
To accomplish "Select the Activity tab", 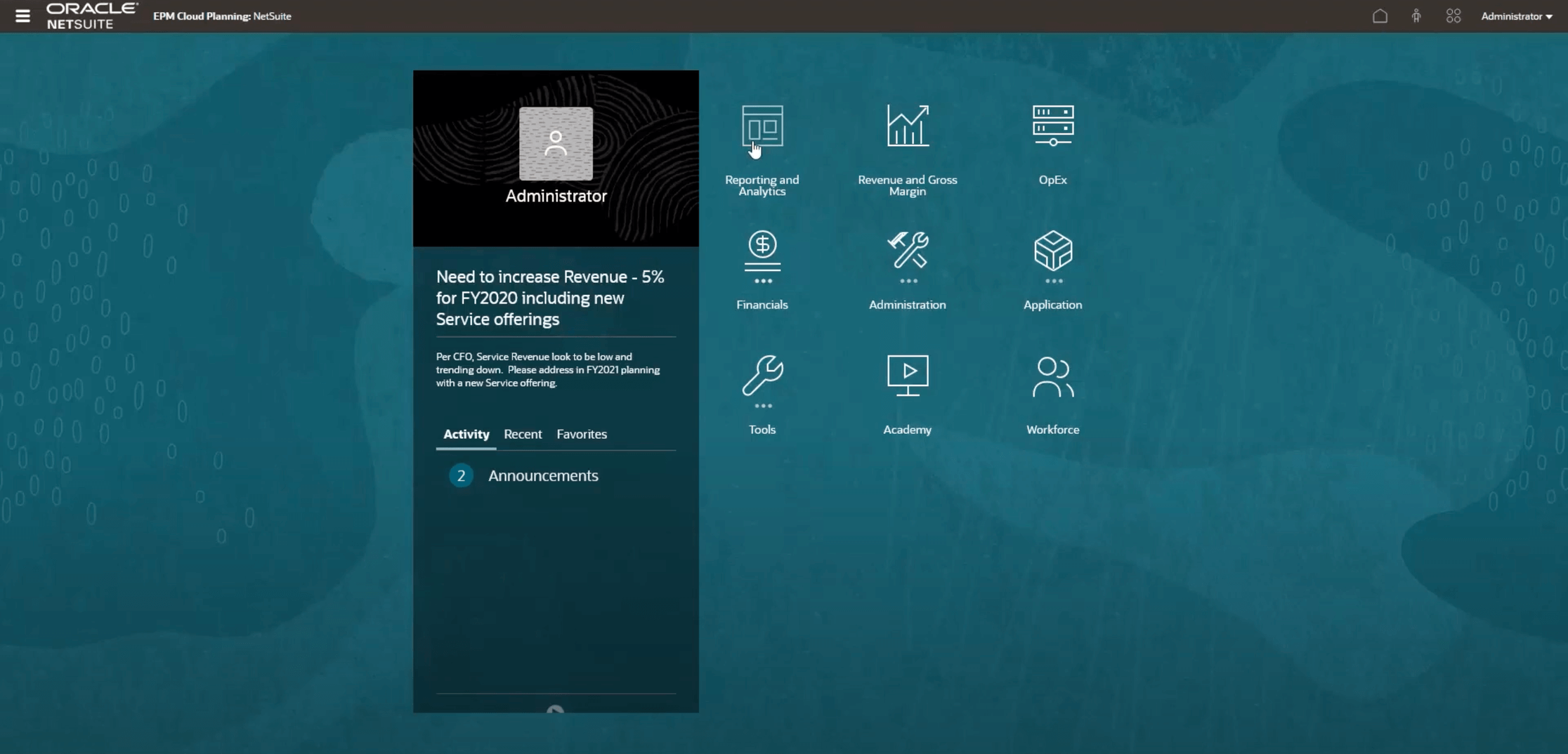I will point(466,434).
